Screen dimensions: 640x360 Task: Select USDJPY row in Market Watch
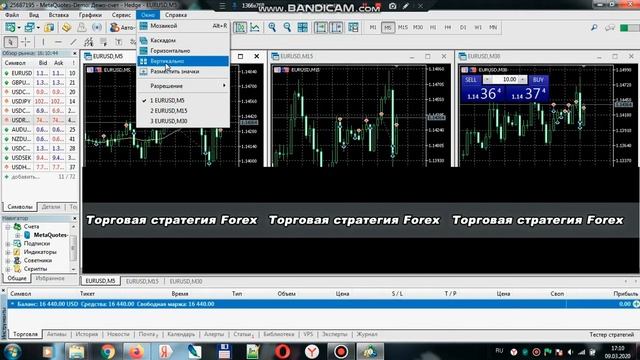40,101
